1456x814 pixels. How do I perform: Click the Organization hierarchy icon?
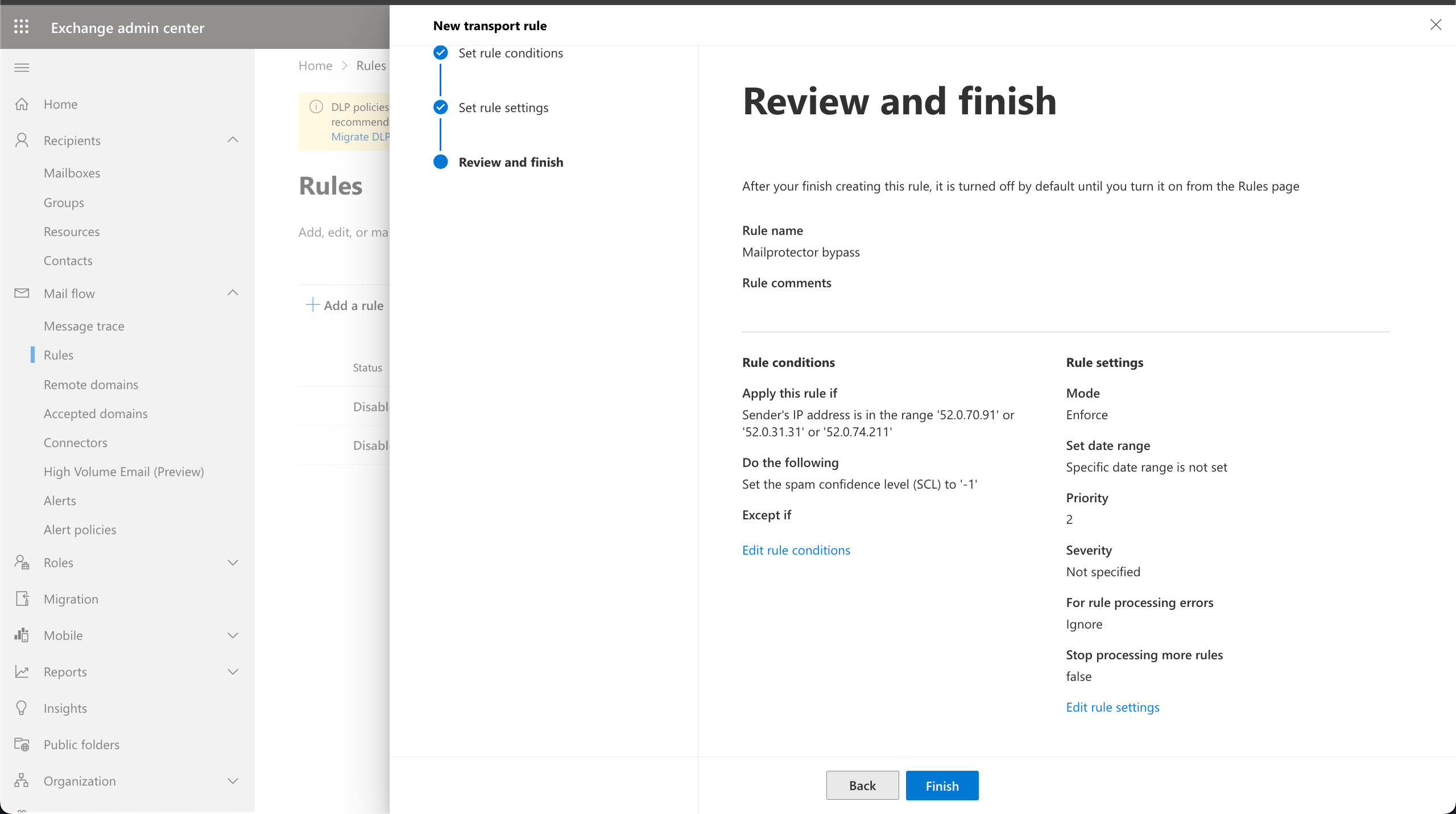[x=22, y=781]
